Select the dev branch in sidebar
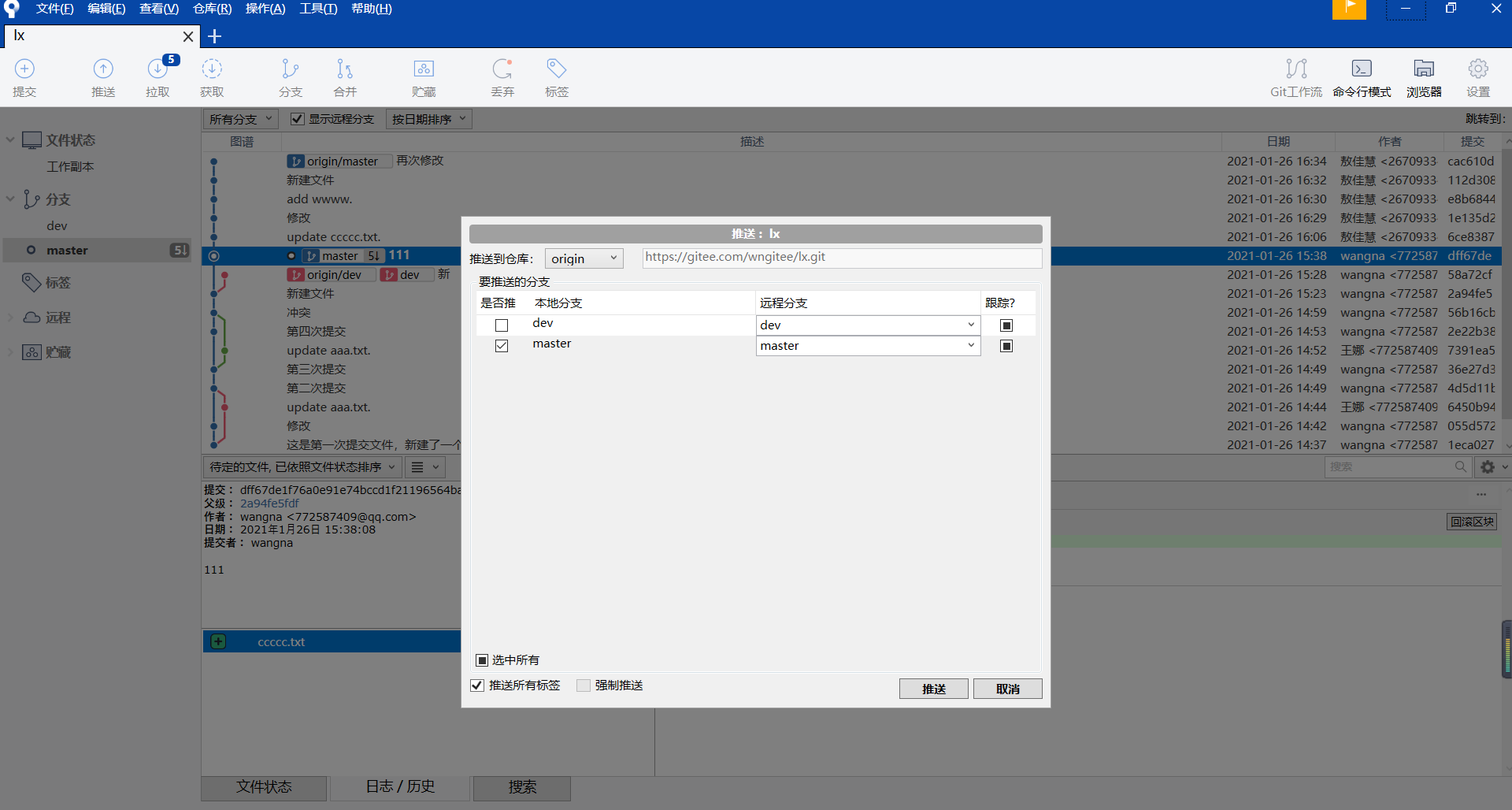Screen dimensions: 1512x810 pos(57,226)
